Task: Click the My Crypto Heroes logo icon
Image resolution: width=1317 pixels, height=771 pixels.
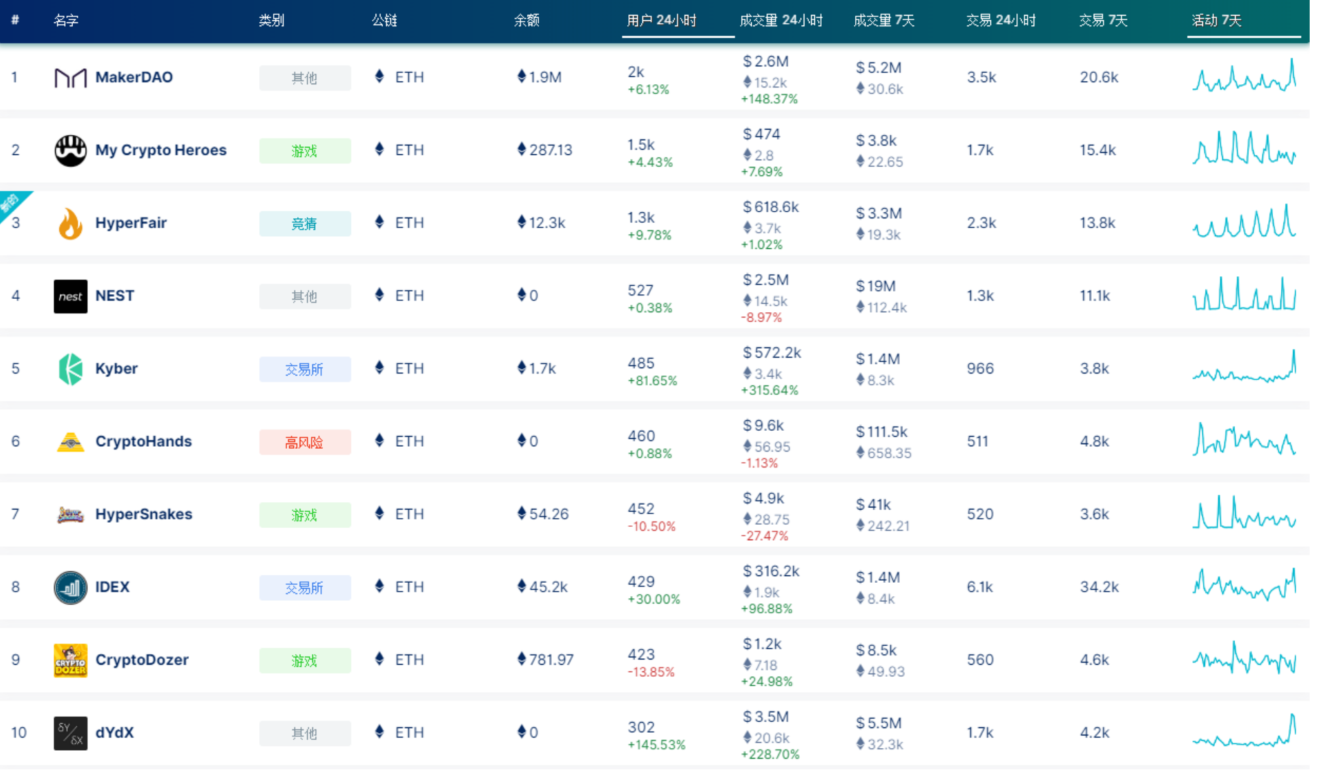Action: coord(70,151)
